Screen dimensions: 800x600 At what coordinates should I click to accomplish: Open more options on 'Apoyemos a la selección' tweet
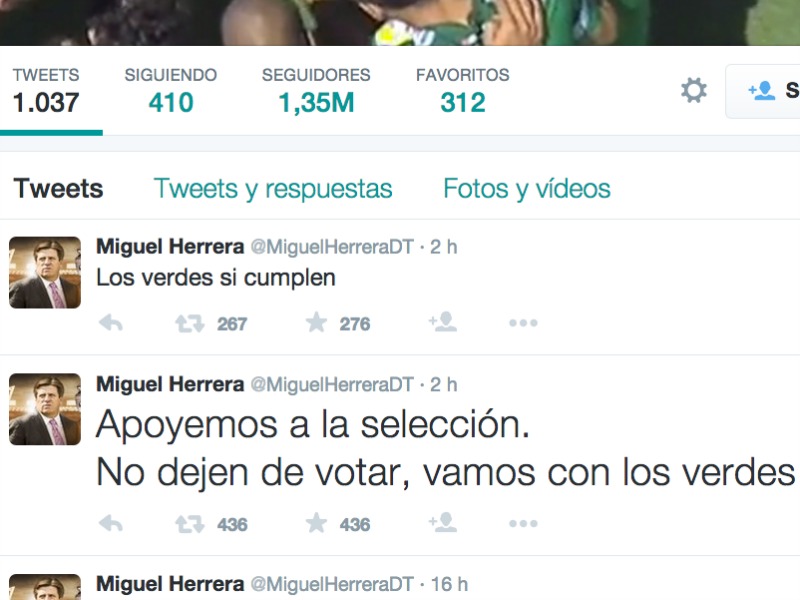coord(523,523)
